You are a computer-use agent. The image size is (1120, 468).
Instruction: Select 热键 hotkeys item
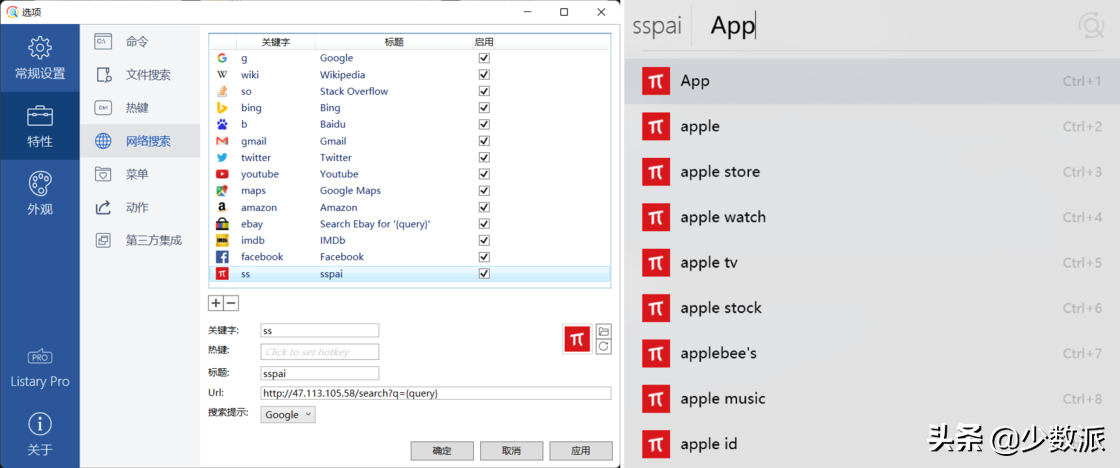tap(140, 108)
